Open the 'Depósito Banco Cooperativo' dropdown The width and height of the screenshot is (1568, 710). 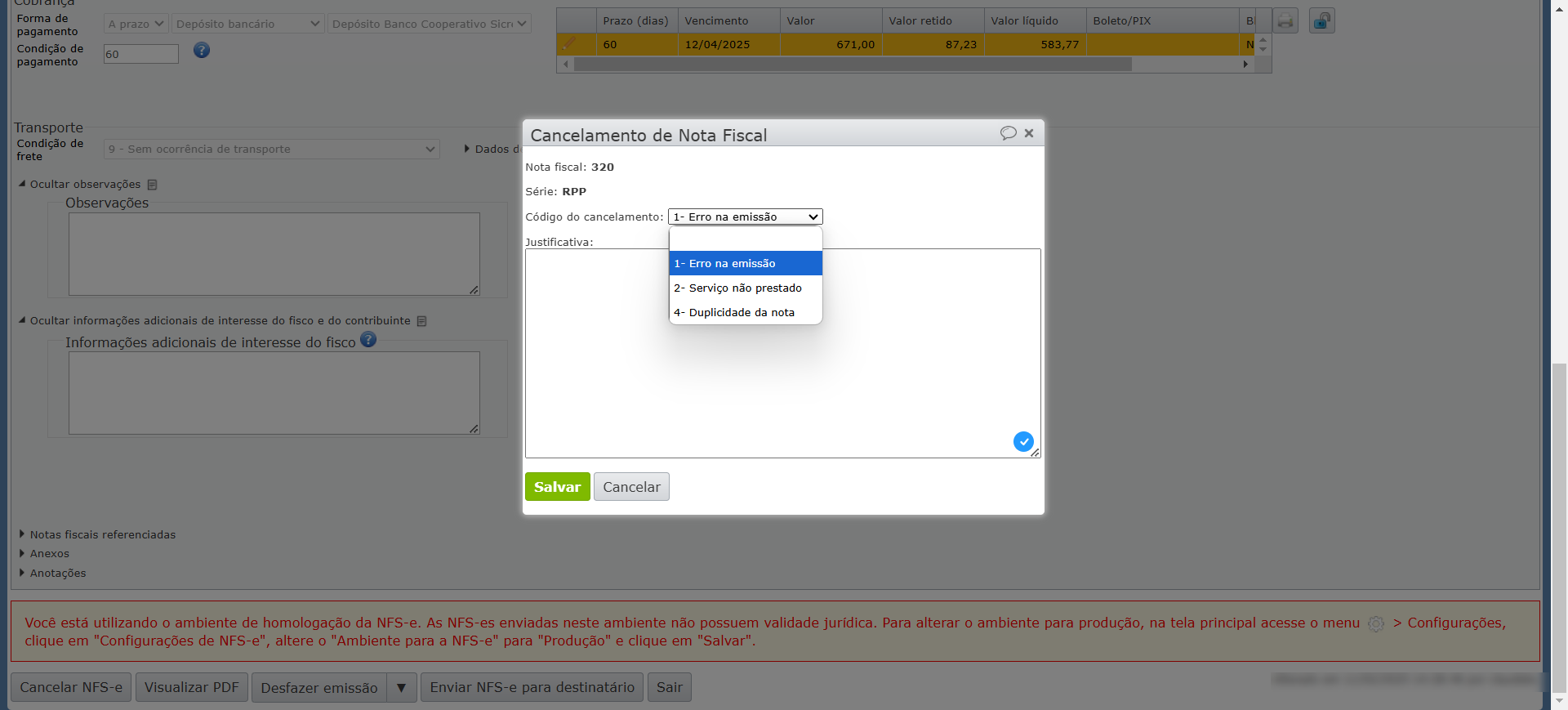[430, 24]
